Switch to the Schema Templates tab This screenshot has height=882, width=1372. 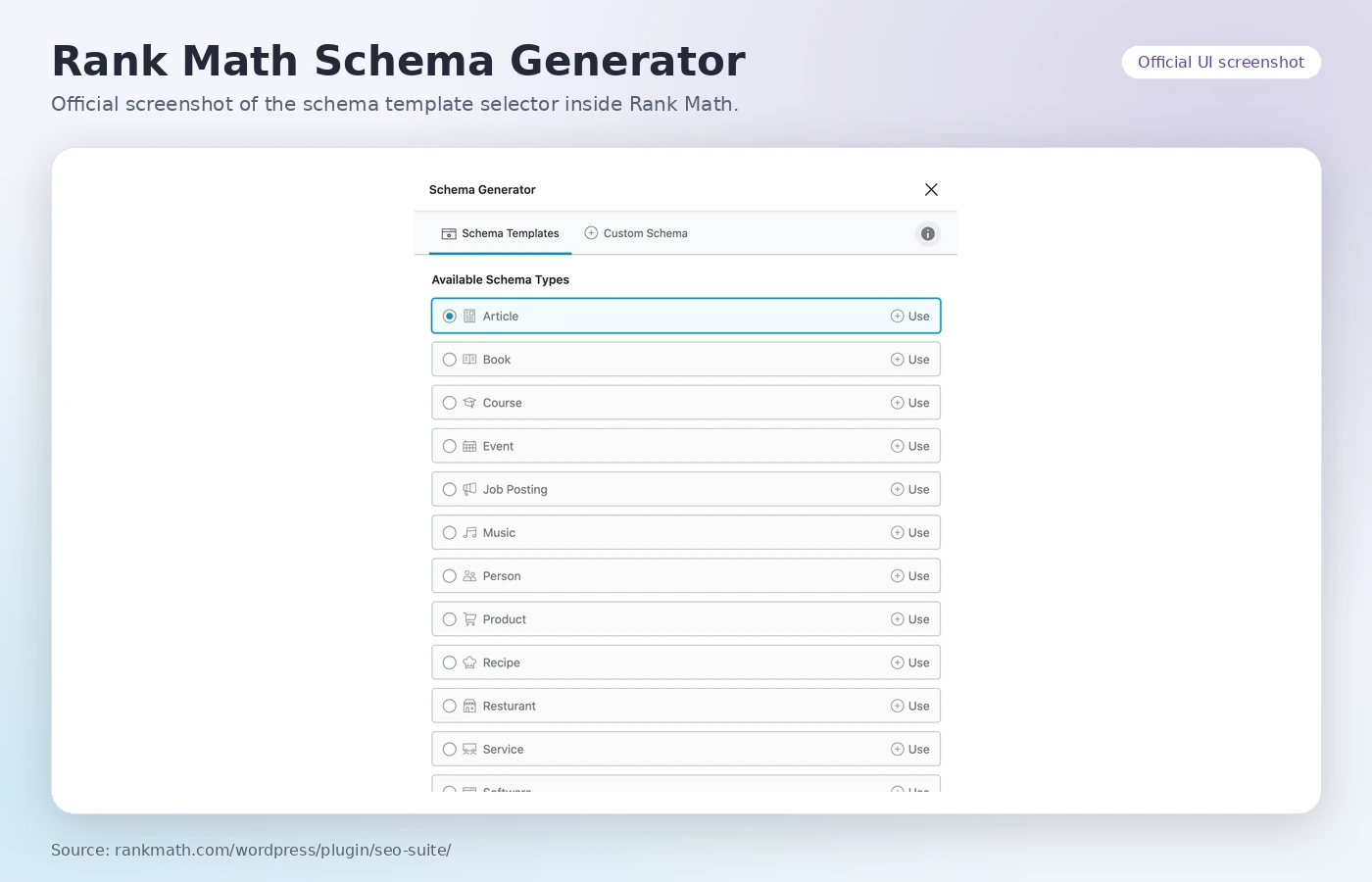(500, 233)
